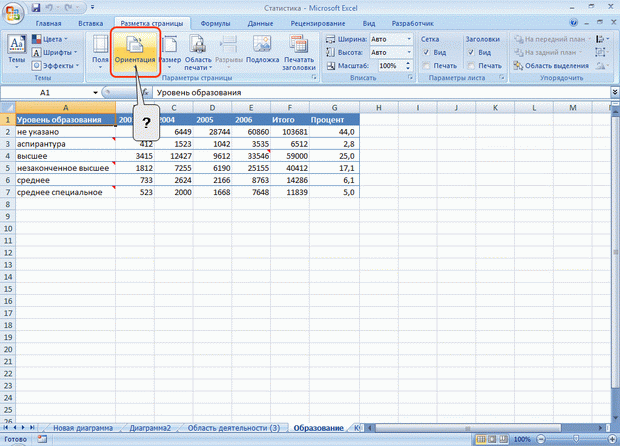Select column G header
This screenshot has height=446, width=620.
click(335, 108)
